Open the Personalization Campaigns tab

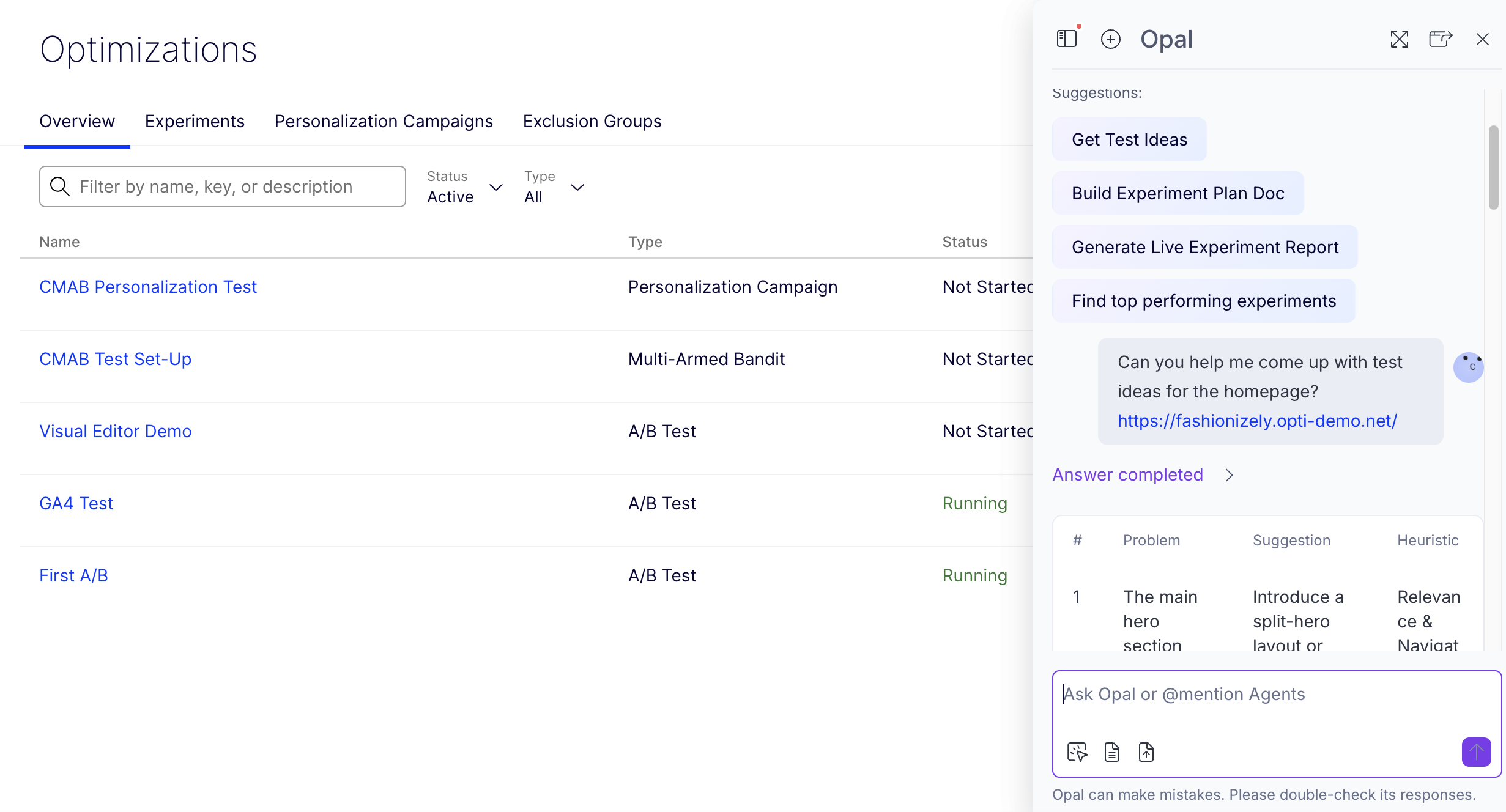[384, 121]
